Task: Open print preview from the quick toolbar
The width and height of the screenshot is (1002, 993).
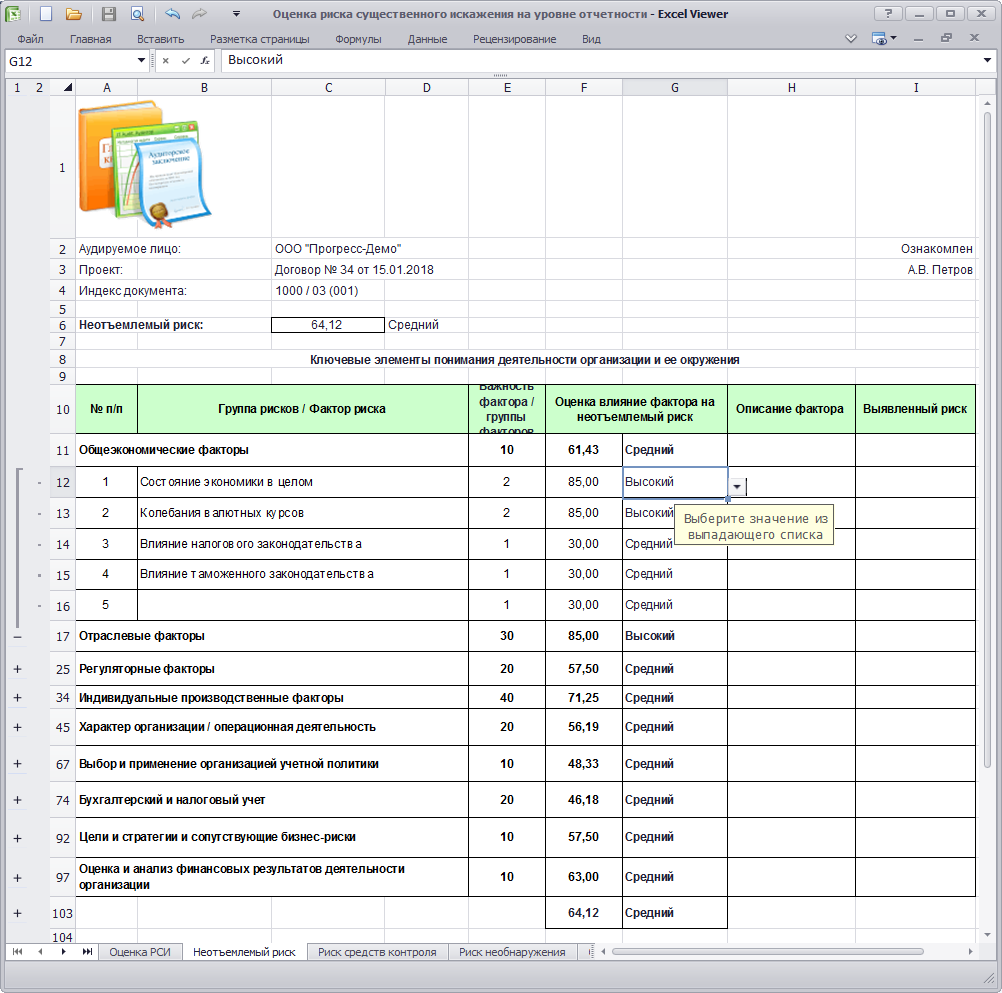Action: tap(137, 13)
